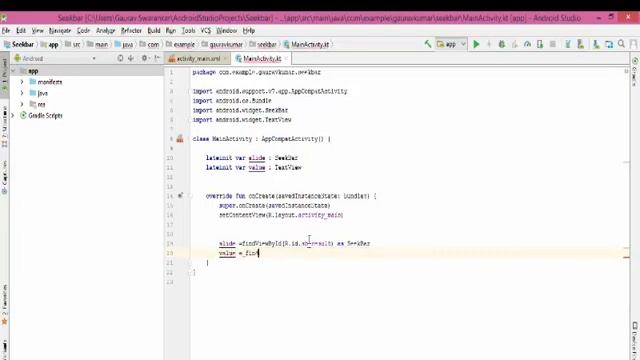Image resolution: width=640 pixels, height=360 pixels.
Task: Open Project Structure toolbar icon
Action: coord(609,44)
